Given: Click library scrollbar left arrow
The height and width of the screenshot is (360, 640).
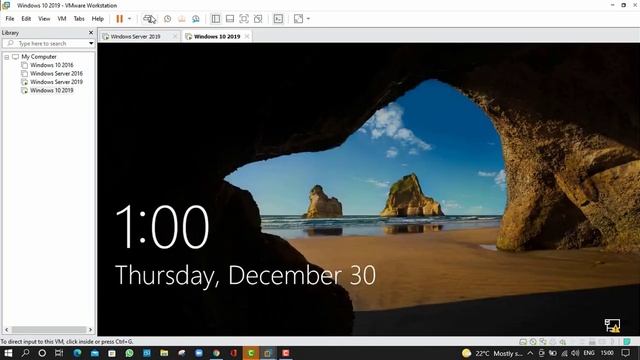Looking at the screenshot, I should coord(7,329).
